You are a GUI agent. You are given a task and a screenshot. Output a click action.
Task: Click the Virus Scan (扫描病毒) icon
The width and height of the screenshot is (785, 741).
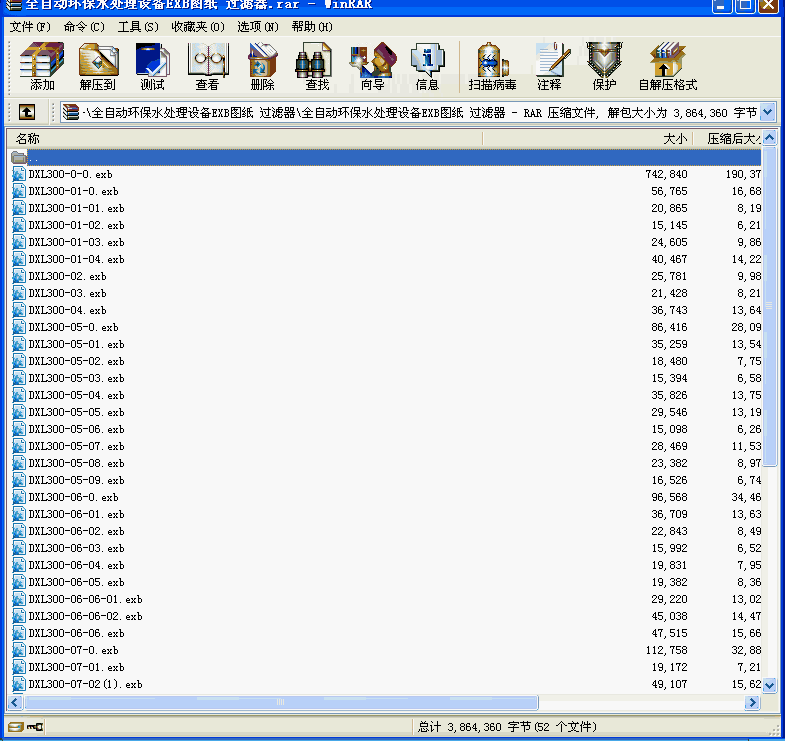[x=493, y=66]
